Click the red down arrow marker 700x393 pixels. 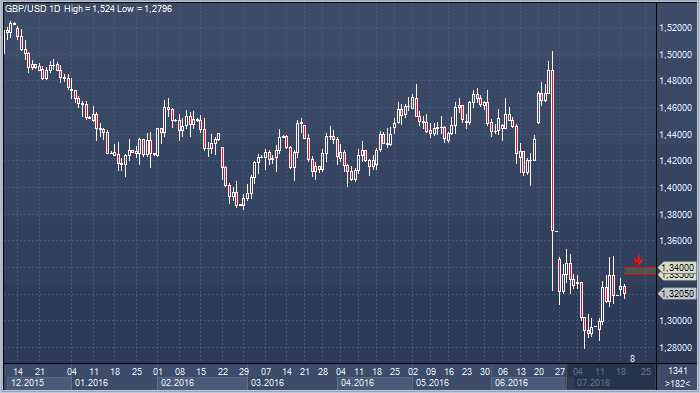point(638,260)
